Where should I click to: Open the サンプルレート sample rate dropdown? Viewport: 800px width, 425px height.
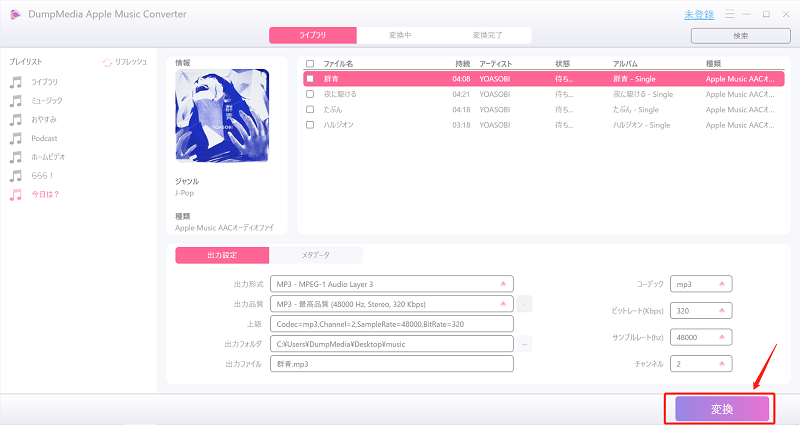coord(701,337)
